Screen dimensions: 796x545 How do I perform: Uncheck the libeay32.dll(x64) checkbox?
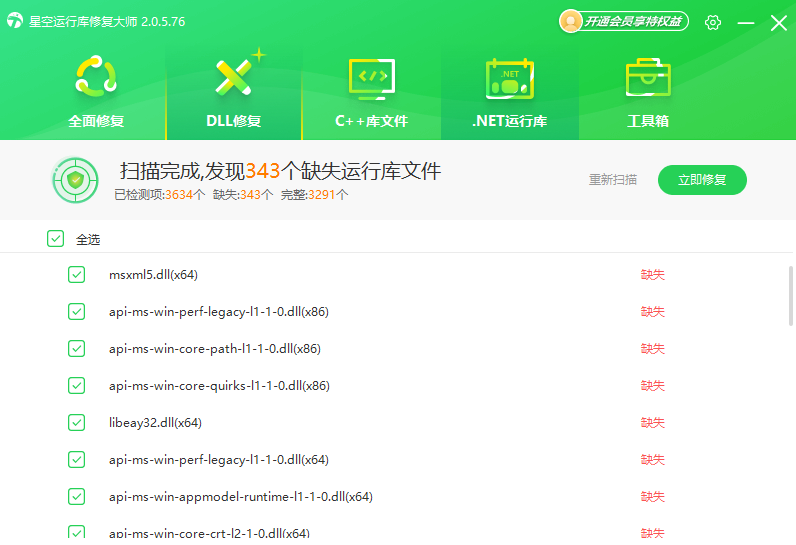pos(77,422)
